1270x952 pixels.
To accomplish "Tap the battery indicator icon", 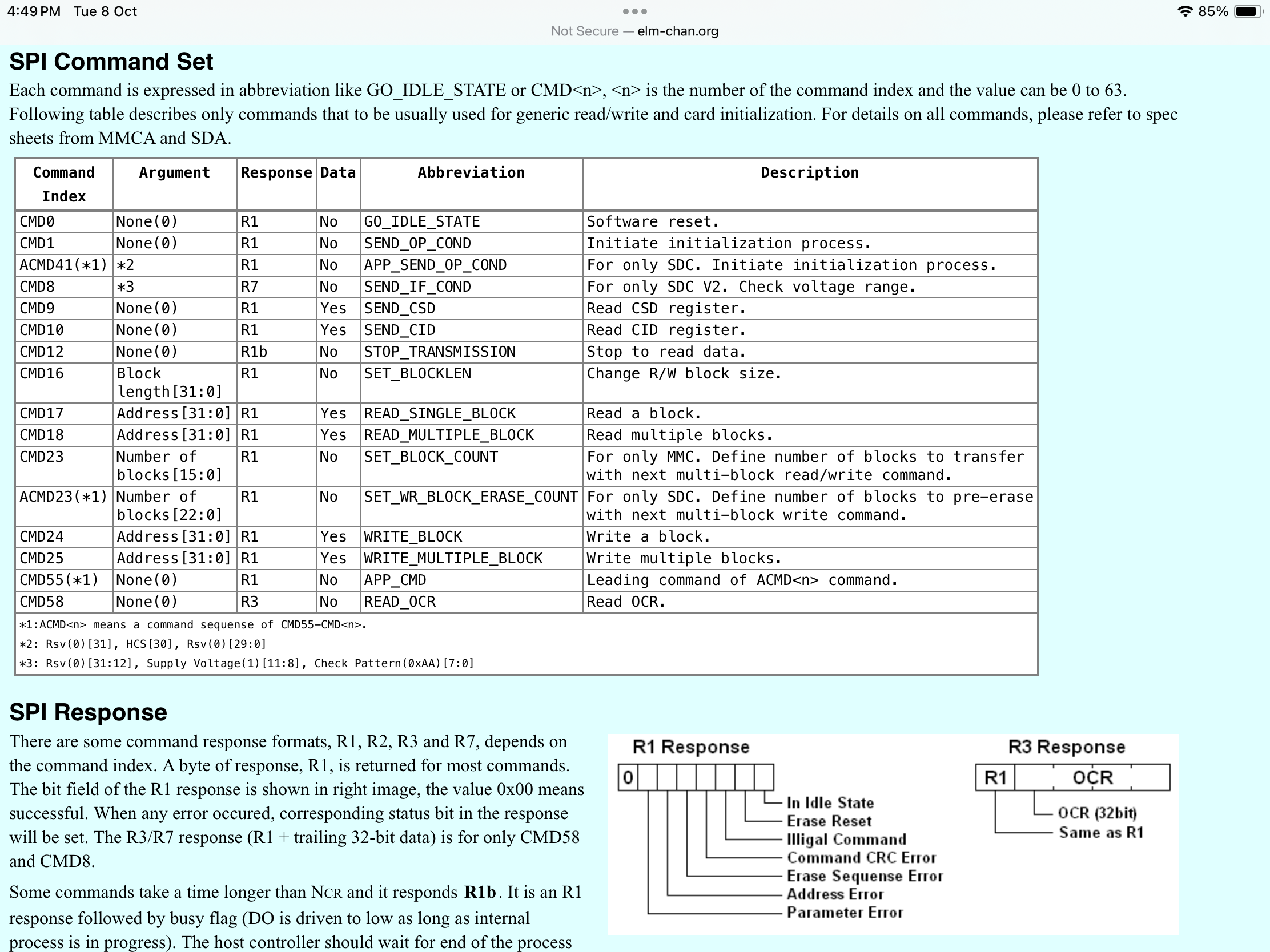I will (1249, 11).
